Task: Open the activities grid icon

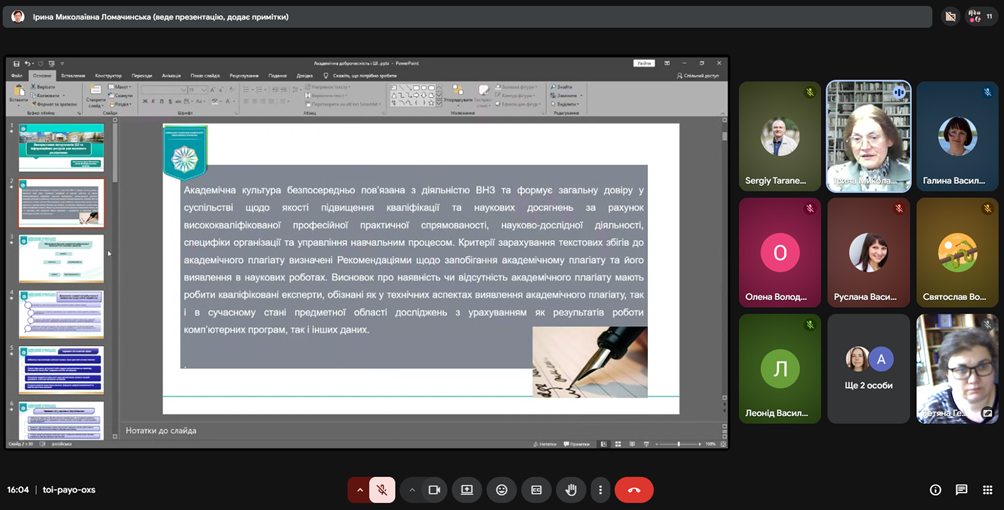Action: click(986, 490)
